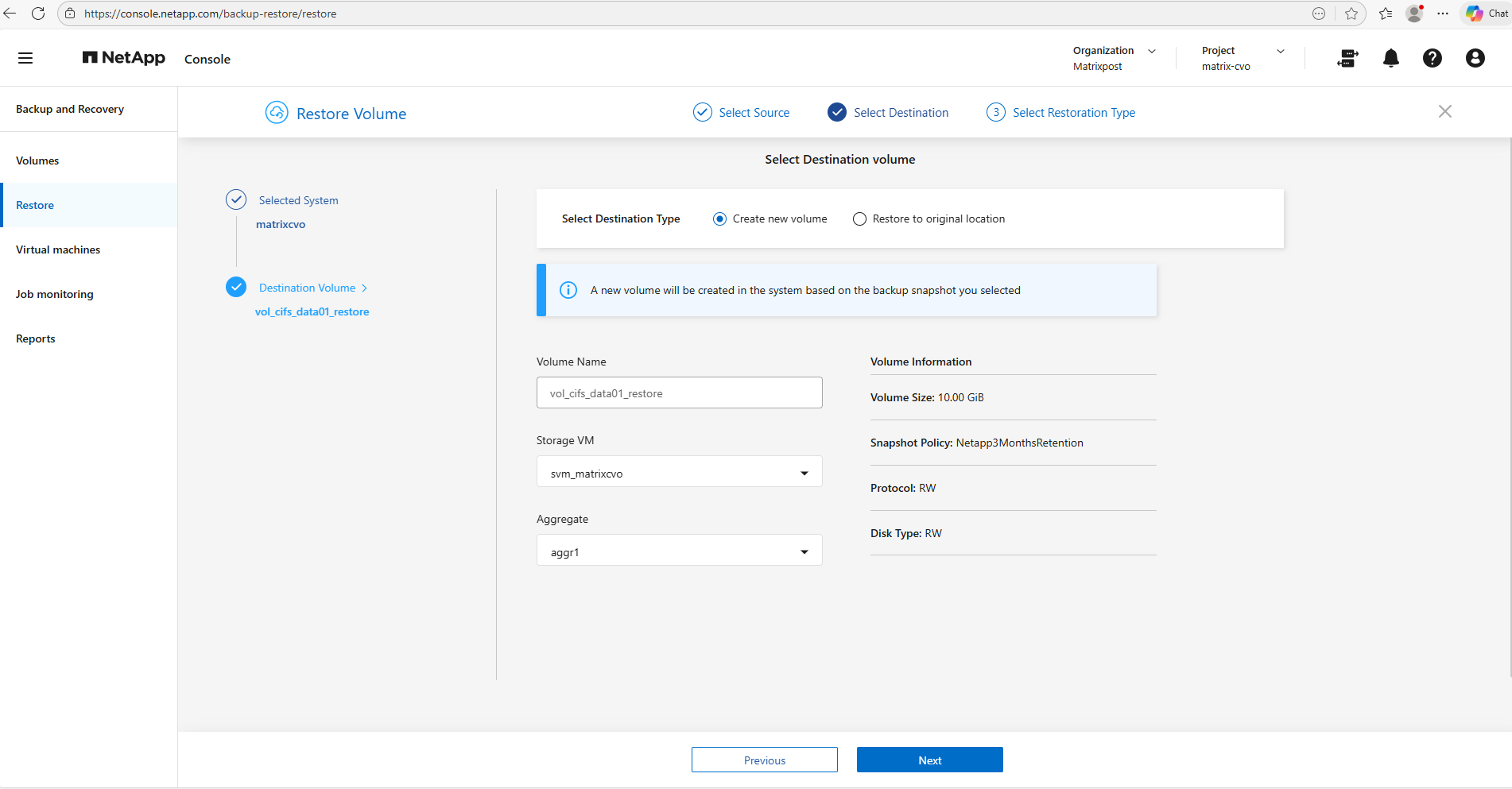Screen dimensions: 1512x789
Task: Open the hamburger navigation menu
Action: [x=25, y=58]
